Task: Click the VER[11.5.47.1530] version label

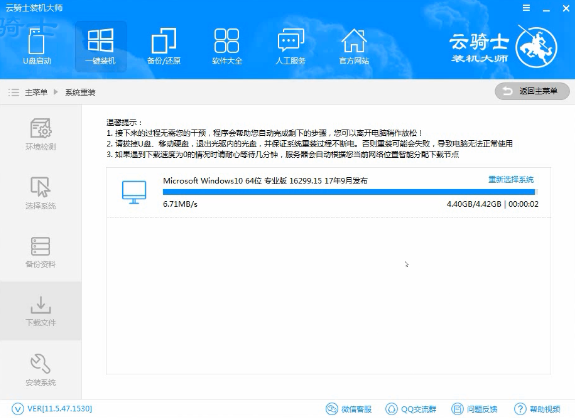Action: (x=60, y=408)
